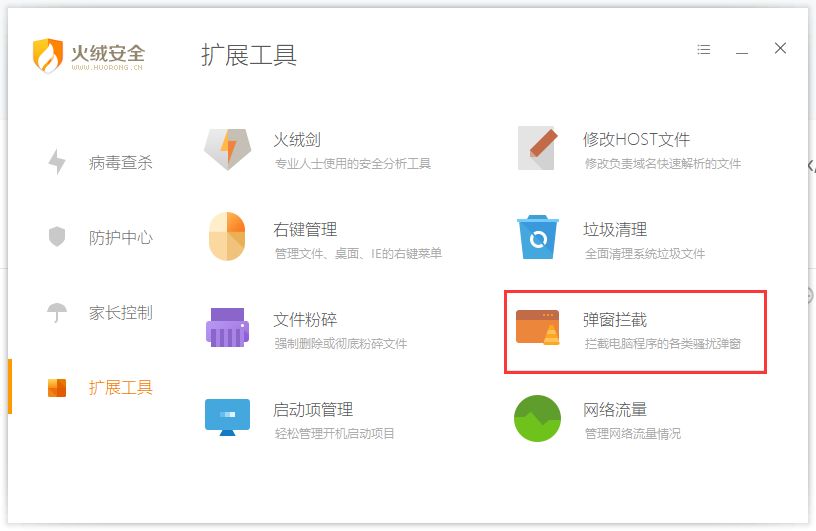816x531 pixels.
Task: Launch 垃圾清理 by its title
Action: point(615,230)
